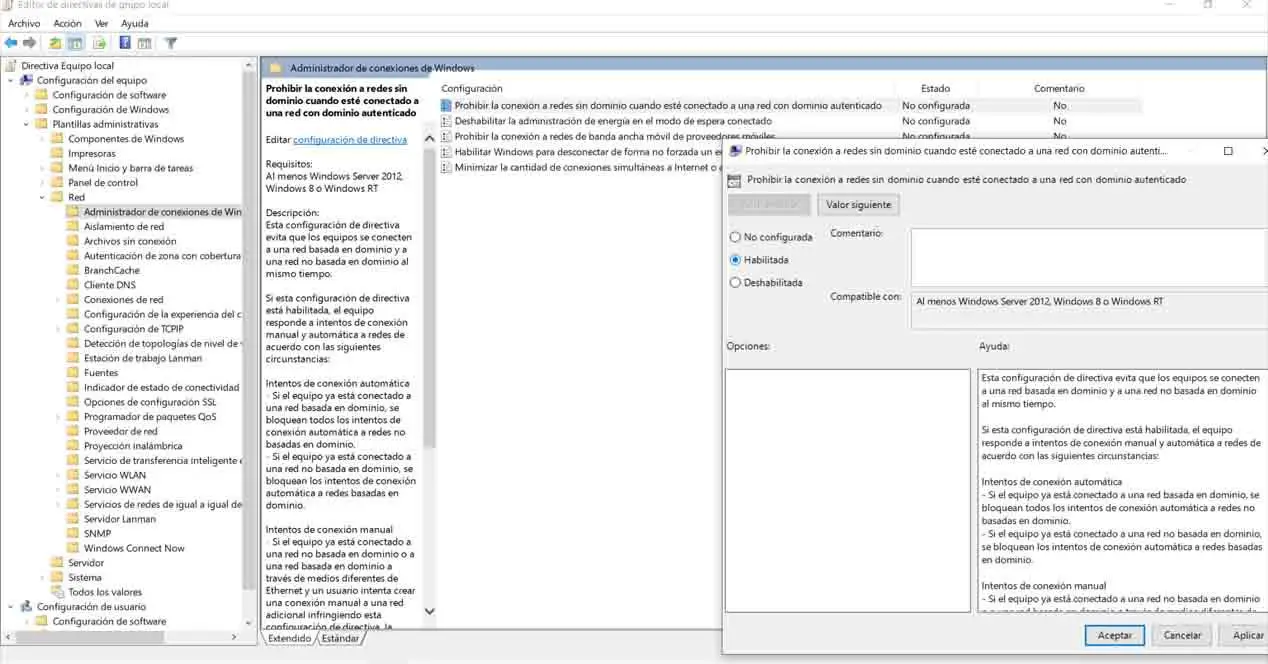Click the Todos los valores icon
1268x664 pixels.
tap(57, 592)
